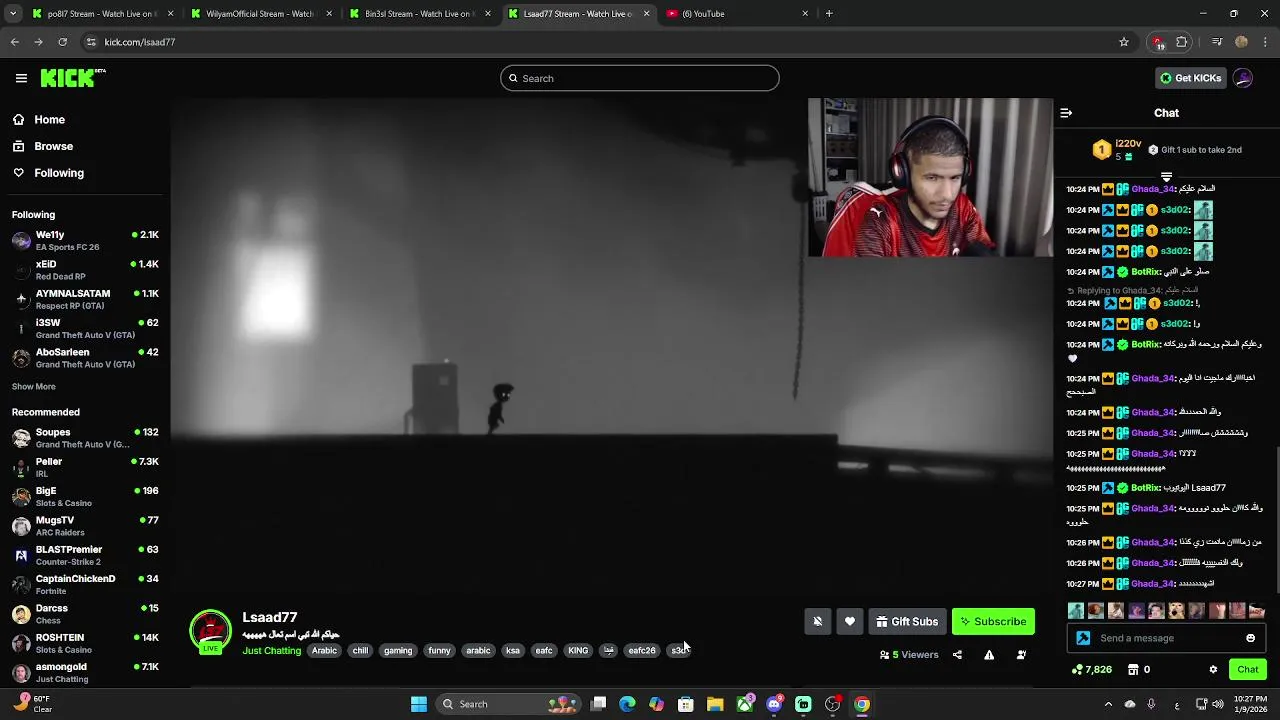Click the green Chat send button
The image size is (1280, 720).
coord(1248,670)
